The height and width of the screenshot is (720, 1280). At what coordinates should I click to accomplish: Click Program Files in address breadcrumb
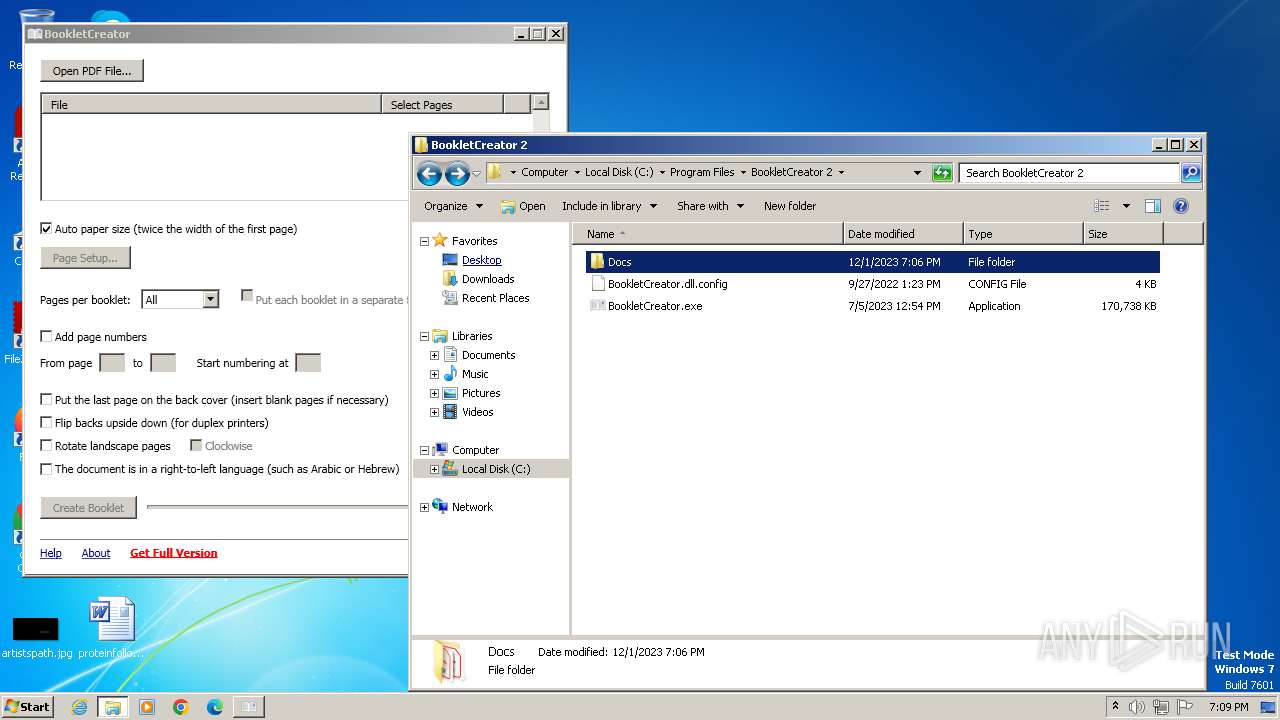702,172
